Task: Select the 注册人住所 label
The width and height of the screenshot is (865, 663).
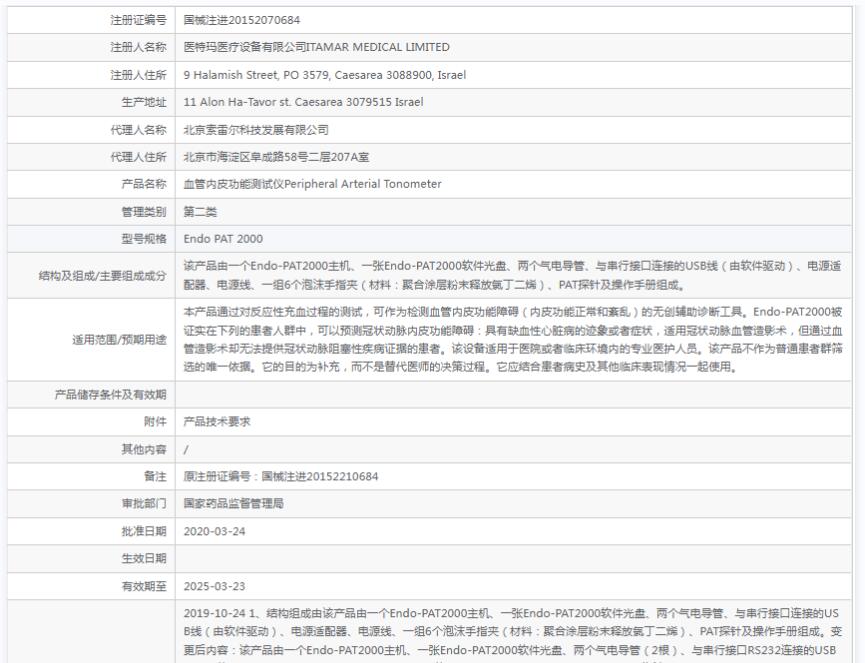Action: coord(138,75)
